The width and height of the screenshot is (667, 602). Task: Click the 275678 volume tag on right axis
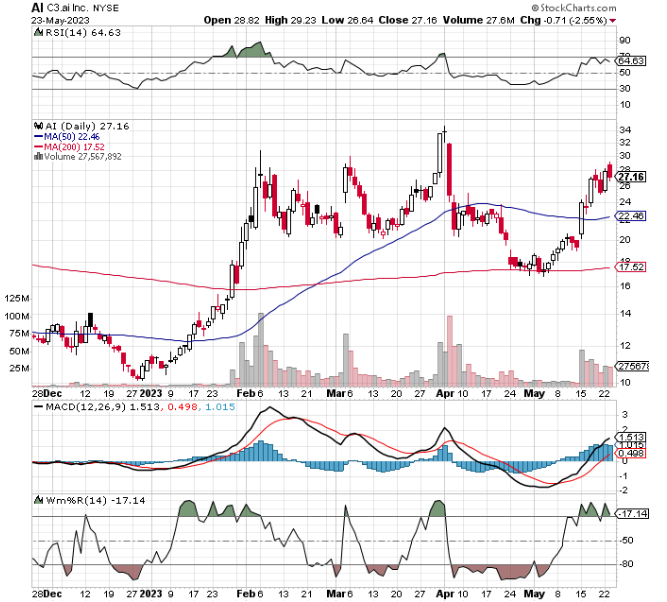pyautogui.click(x=633, y=366)
